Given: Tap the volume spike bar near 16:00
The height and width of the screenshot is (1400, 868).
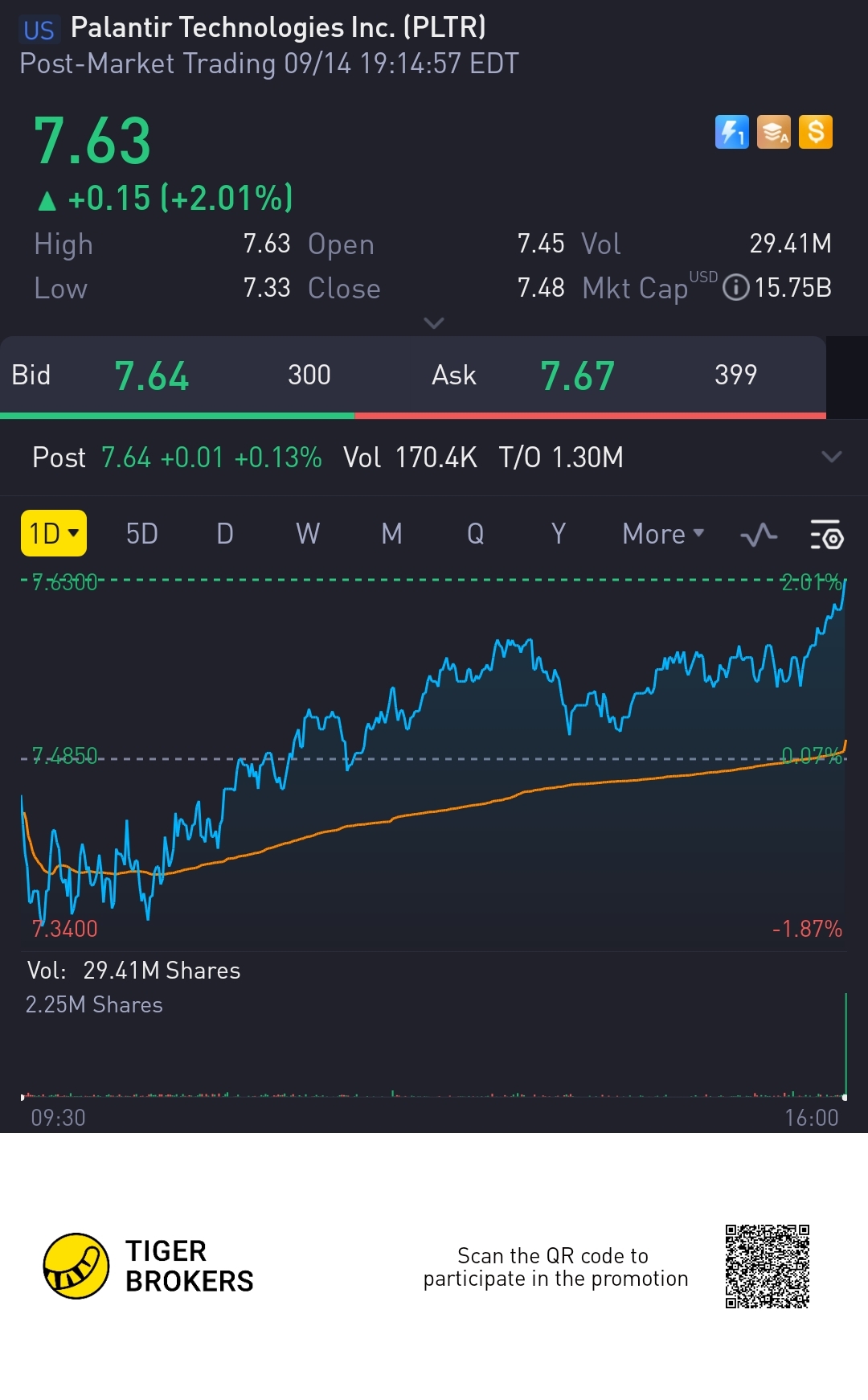Looking at the screenshot, I should point(845,1045).
